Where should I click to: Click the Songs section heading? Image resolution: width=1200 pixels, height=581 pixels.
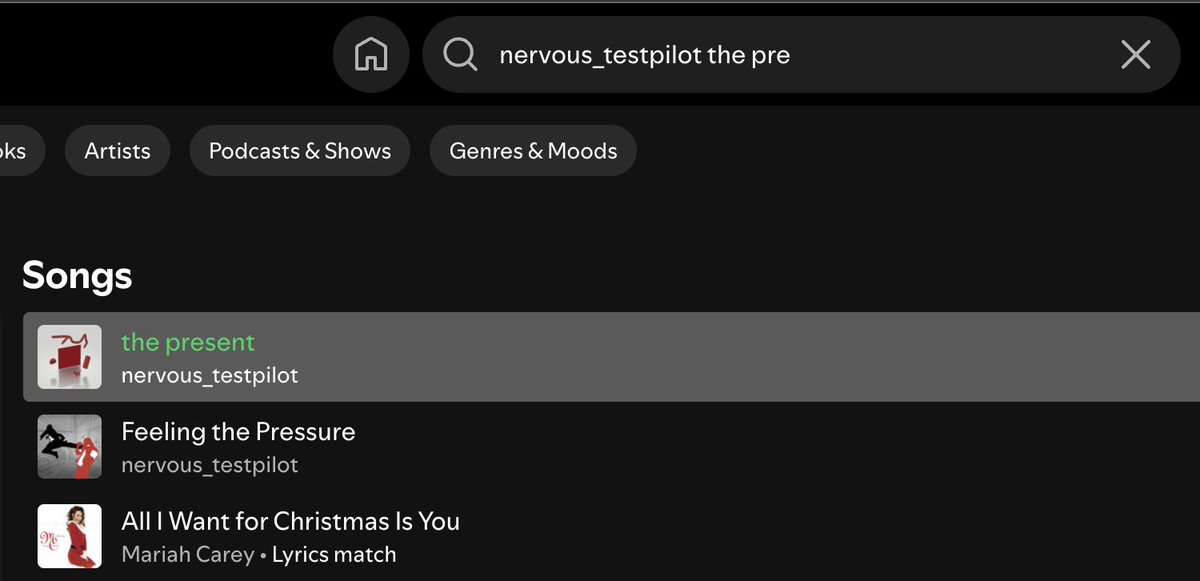click(x=77, y=275)
